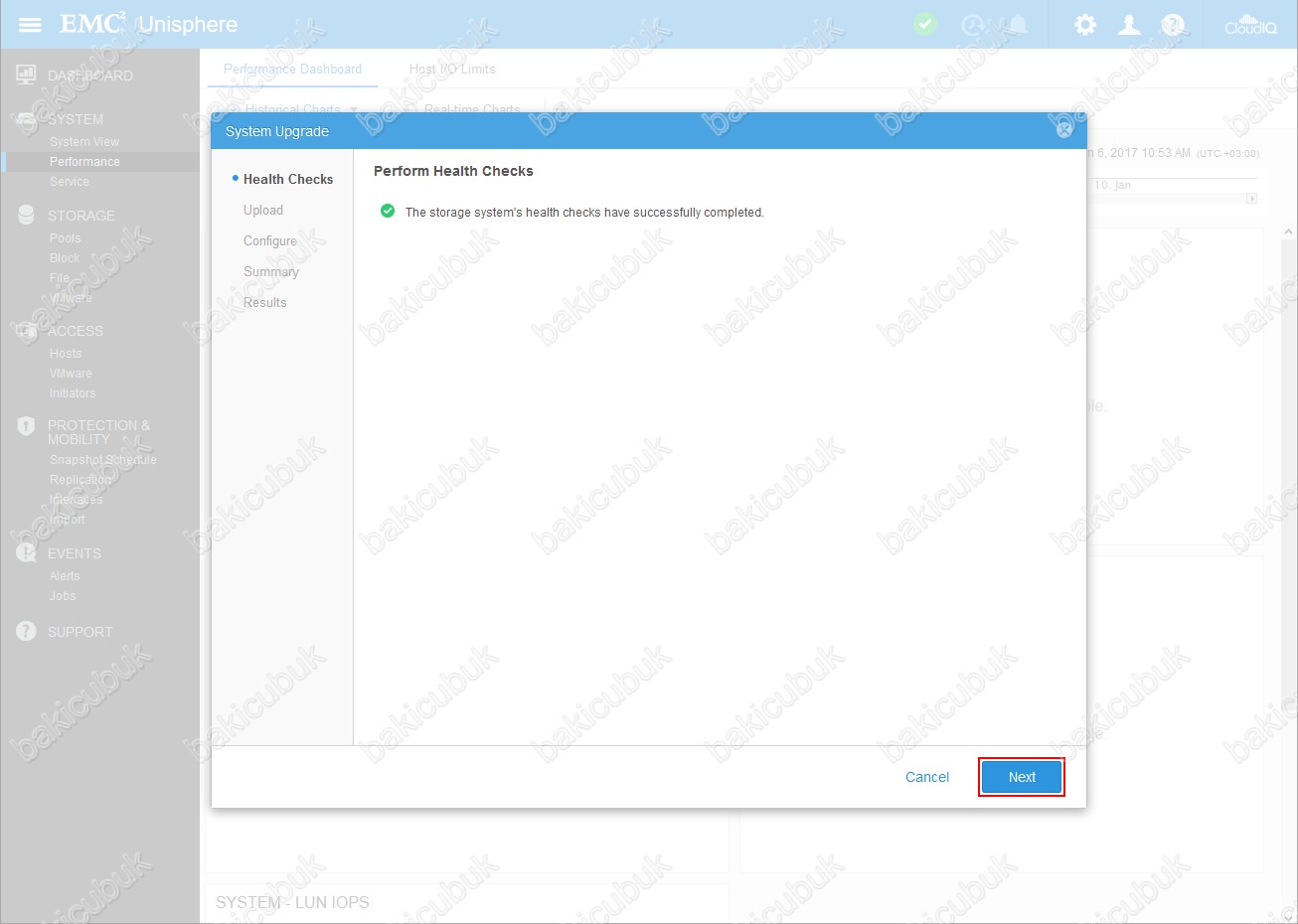Image resolution: width=1298 pixels, height=924 pixels.
Task: Open SUPPORT in the sidebar
Action: pyautogui.click(x=81, y=632)
